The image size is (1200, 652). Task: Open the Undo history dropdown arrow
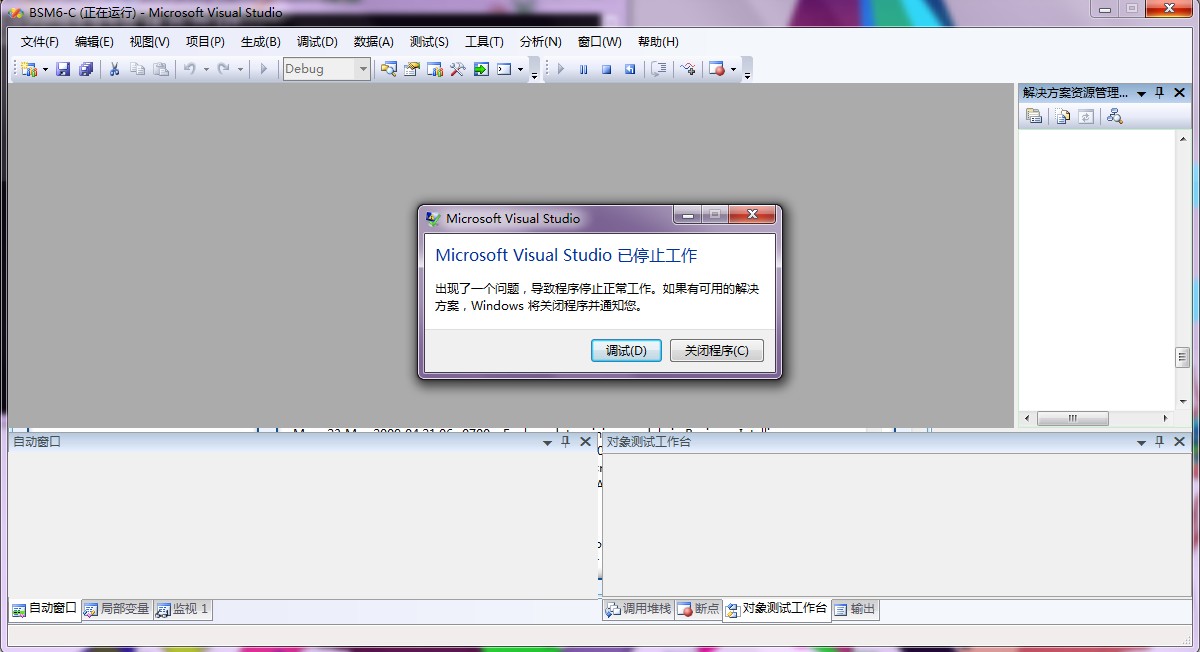click(x=206, y=69)
